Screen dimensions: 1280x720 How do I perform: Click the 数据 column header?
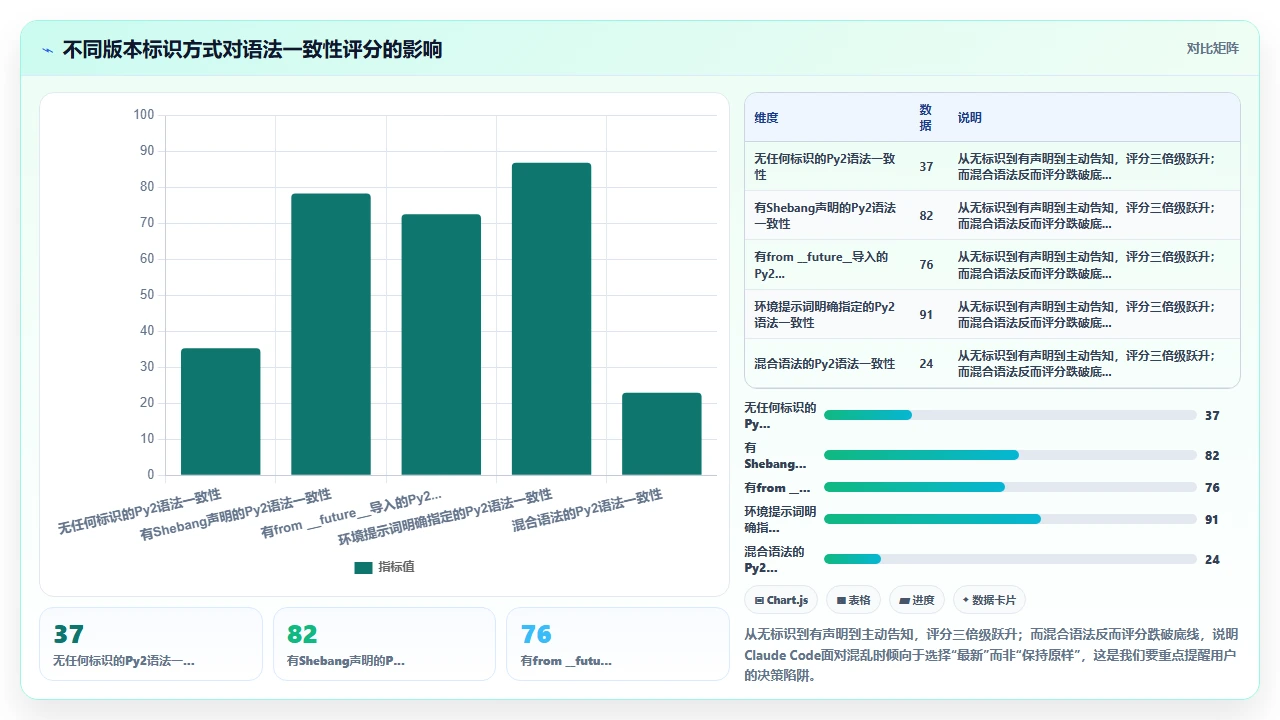tap(926, 117)
